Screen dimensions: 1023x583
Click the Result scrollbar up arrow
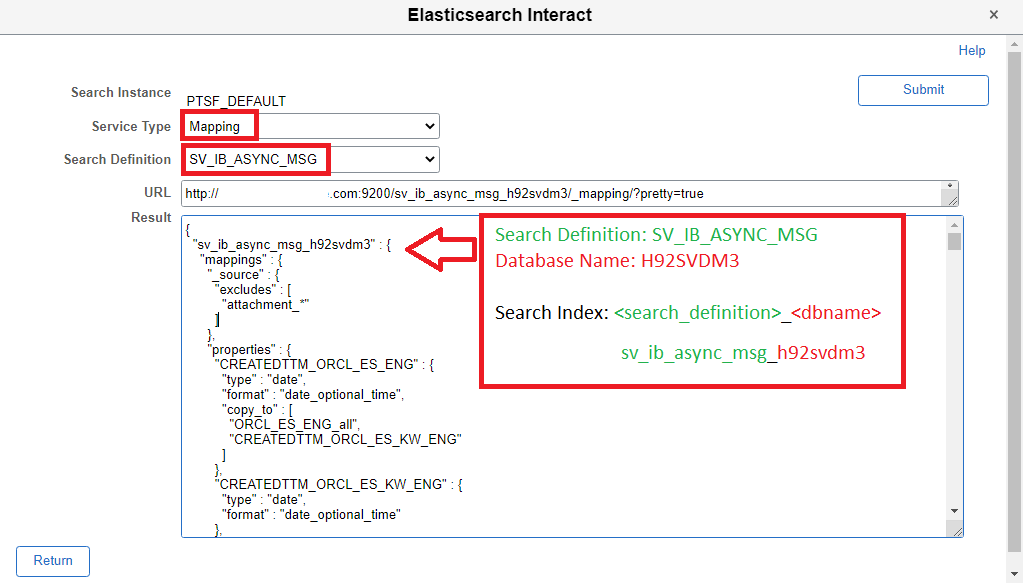(954, 224)
